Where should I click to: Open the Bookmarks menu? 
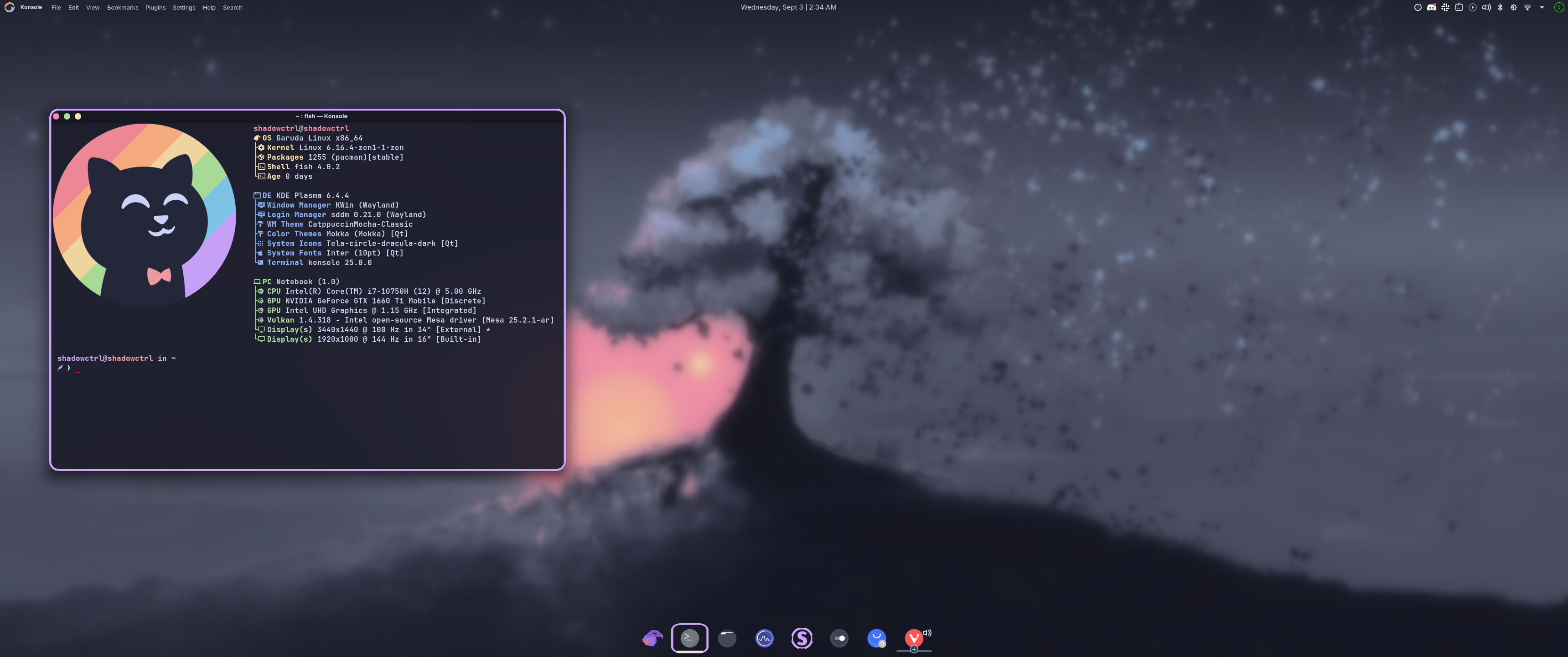coord(122,7)
